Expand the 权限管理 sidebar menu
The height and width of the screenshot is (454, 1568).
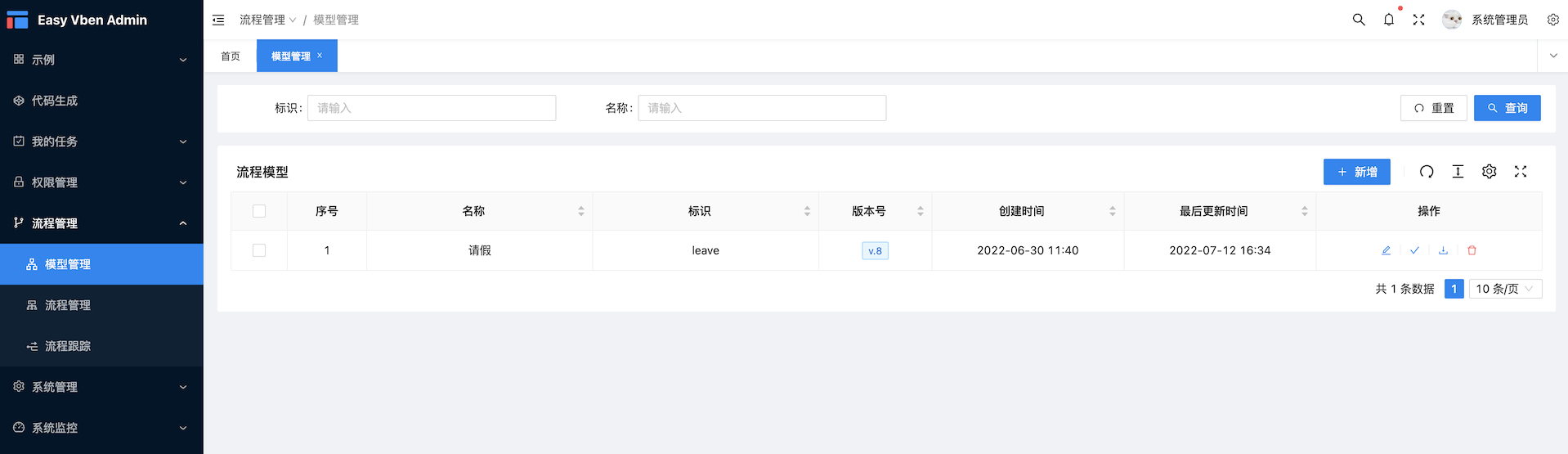(101, 182)
